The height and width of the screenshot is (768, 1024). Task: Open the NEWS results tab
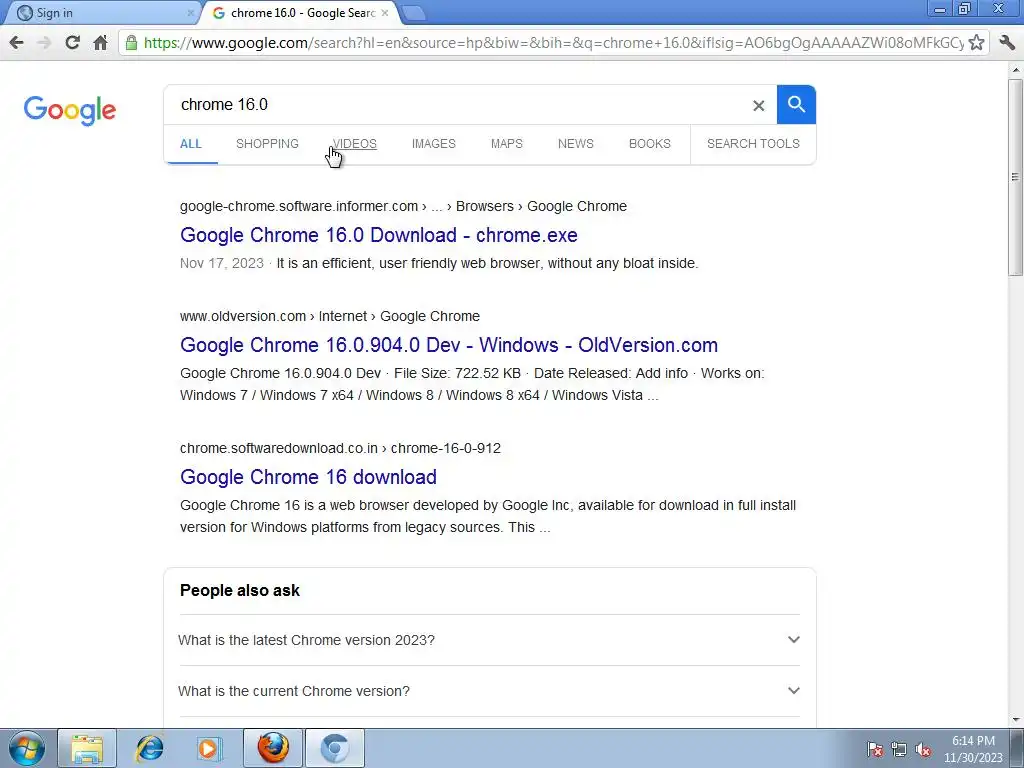tap(575, 144)
